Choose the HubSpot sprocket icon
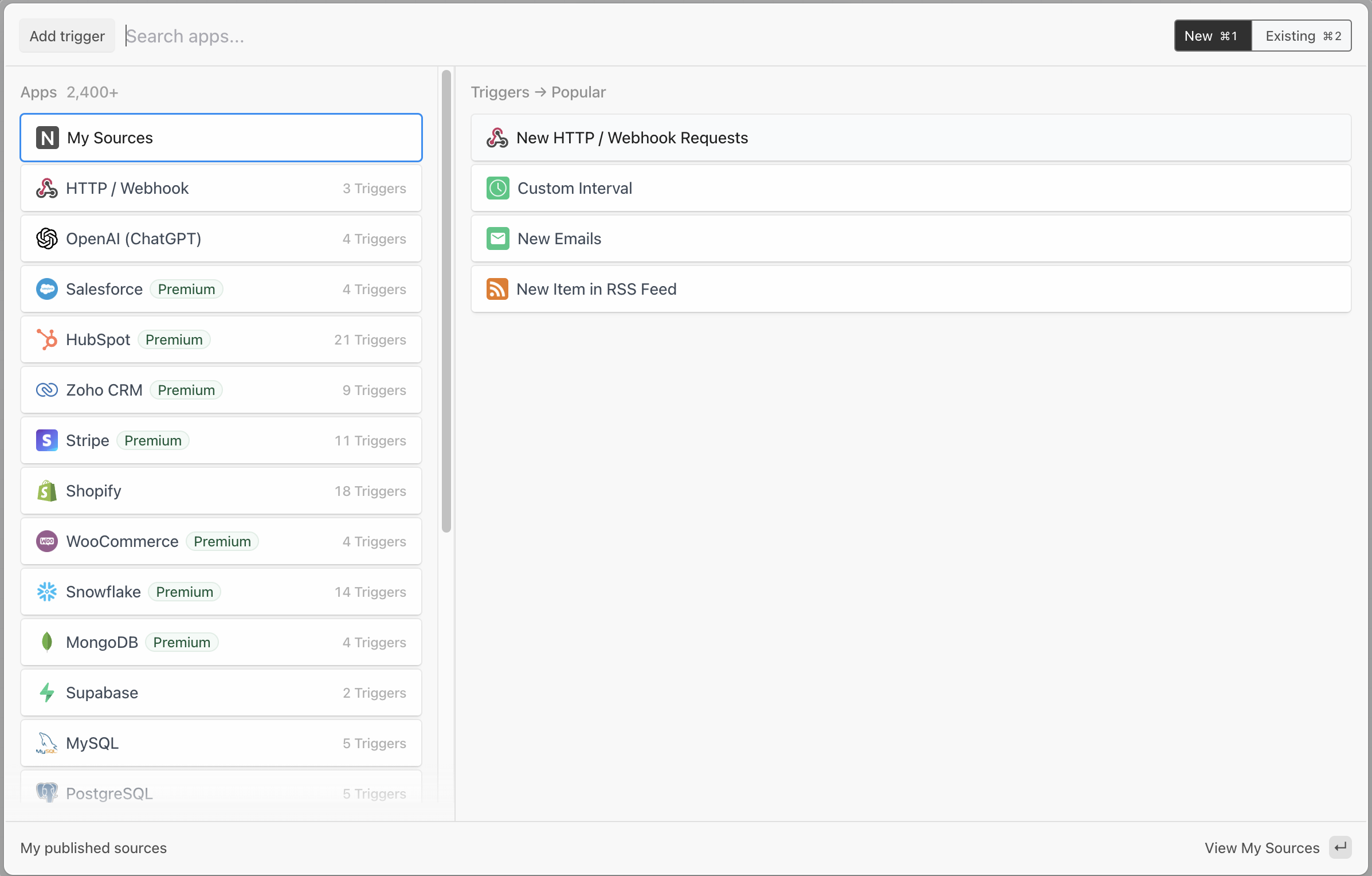Image resolution: width=1372 pixels, height=876 pixels. (46, 339)
